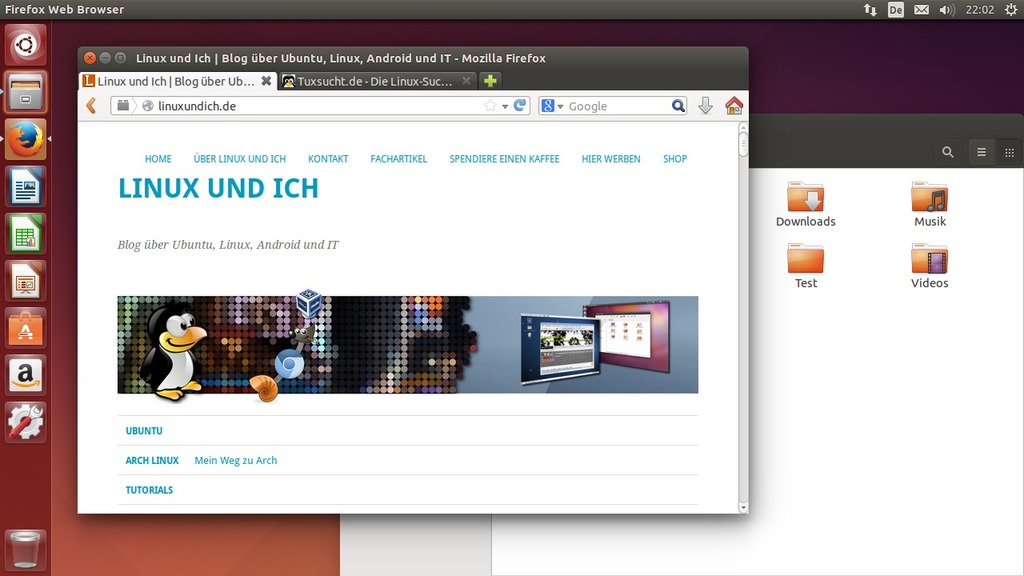
Task: Reload the page with the refresh icon
Action: [520, 106]
